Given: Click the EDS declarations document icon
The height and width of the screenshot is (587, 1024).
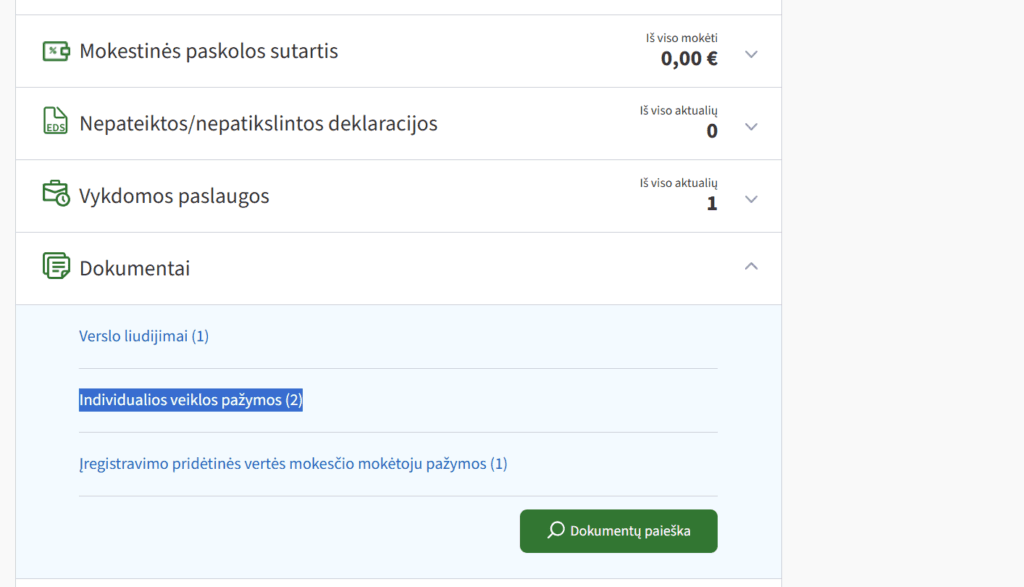Looking at the screenshot, I should point(54,123).
